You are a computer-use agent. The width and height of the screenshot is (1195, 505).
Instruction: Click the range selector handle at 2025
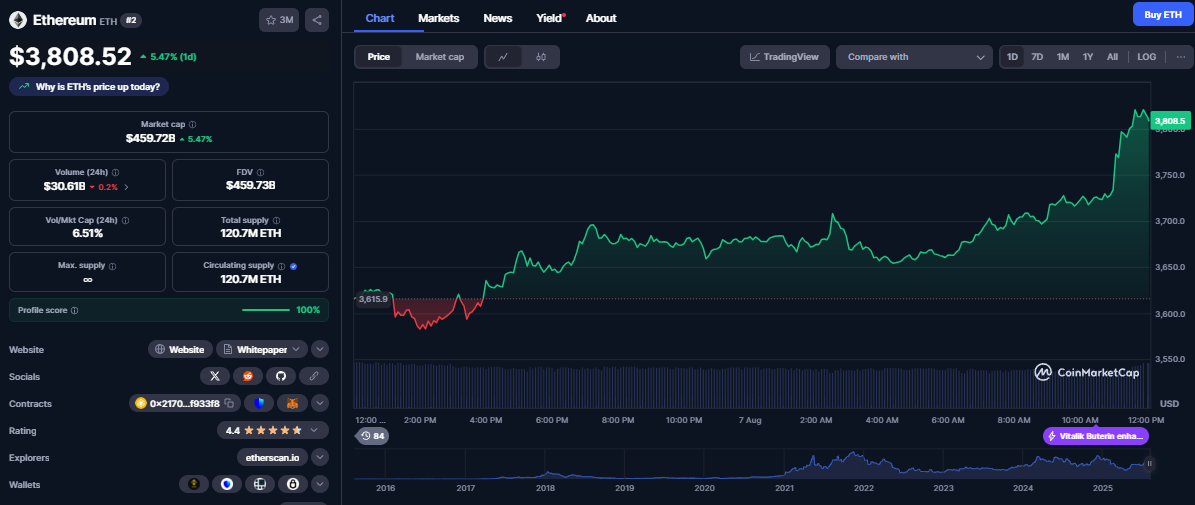[1150, 463]
